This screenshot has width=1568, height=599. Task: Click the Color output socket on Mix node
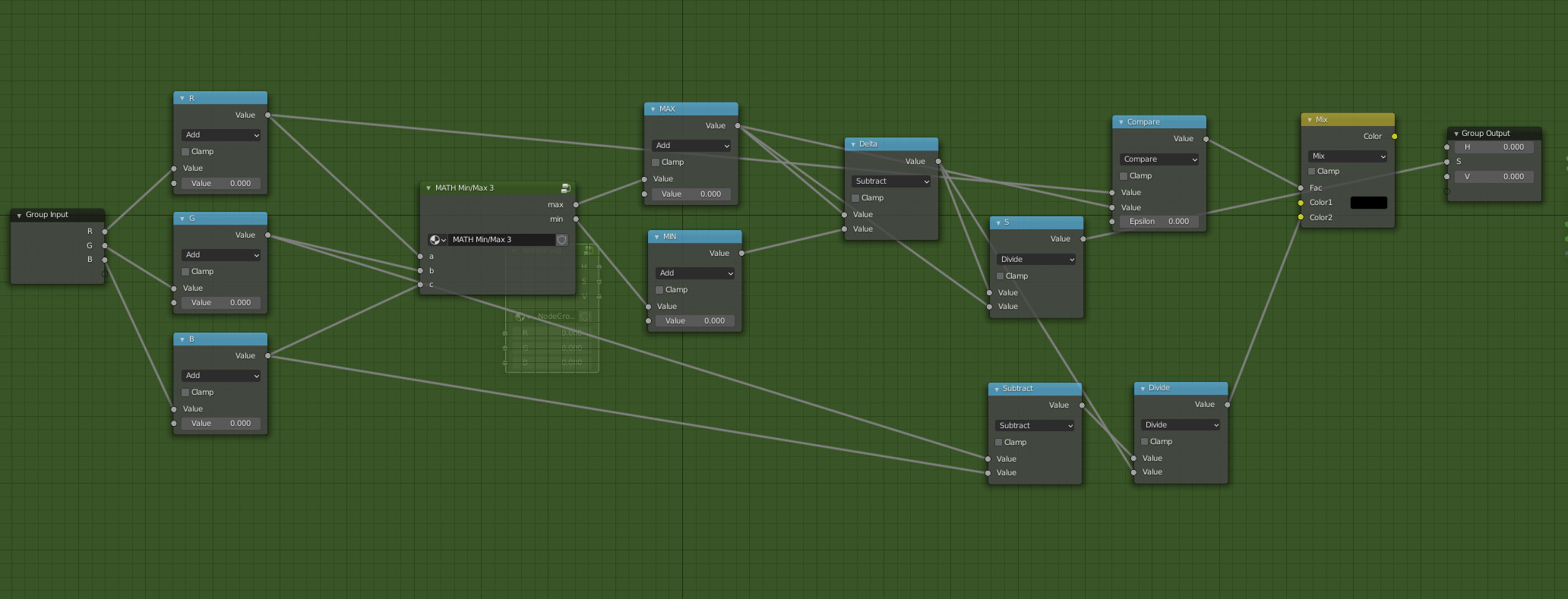(x=1394, y=137)
